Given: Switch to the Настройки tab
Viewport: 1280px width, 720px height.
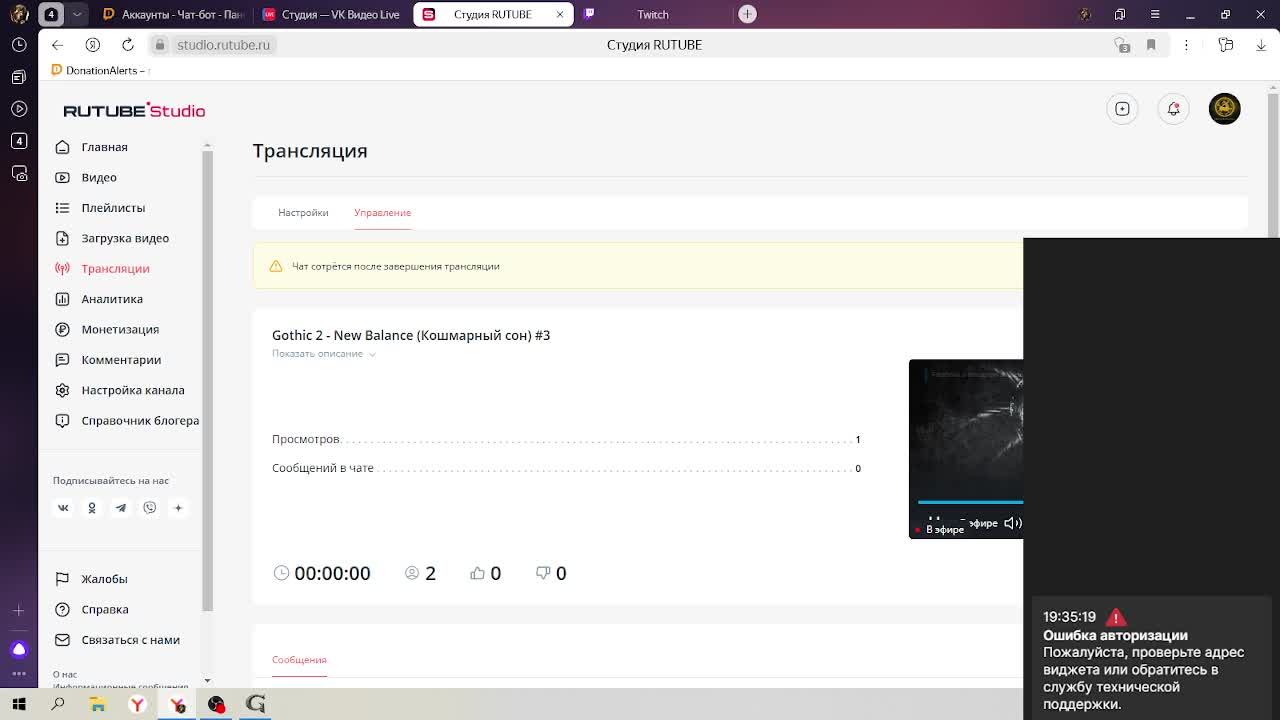Looking at the screenshot, I should click(303, 212).
